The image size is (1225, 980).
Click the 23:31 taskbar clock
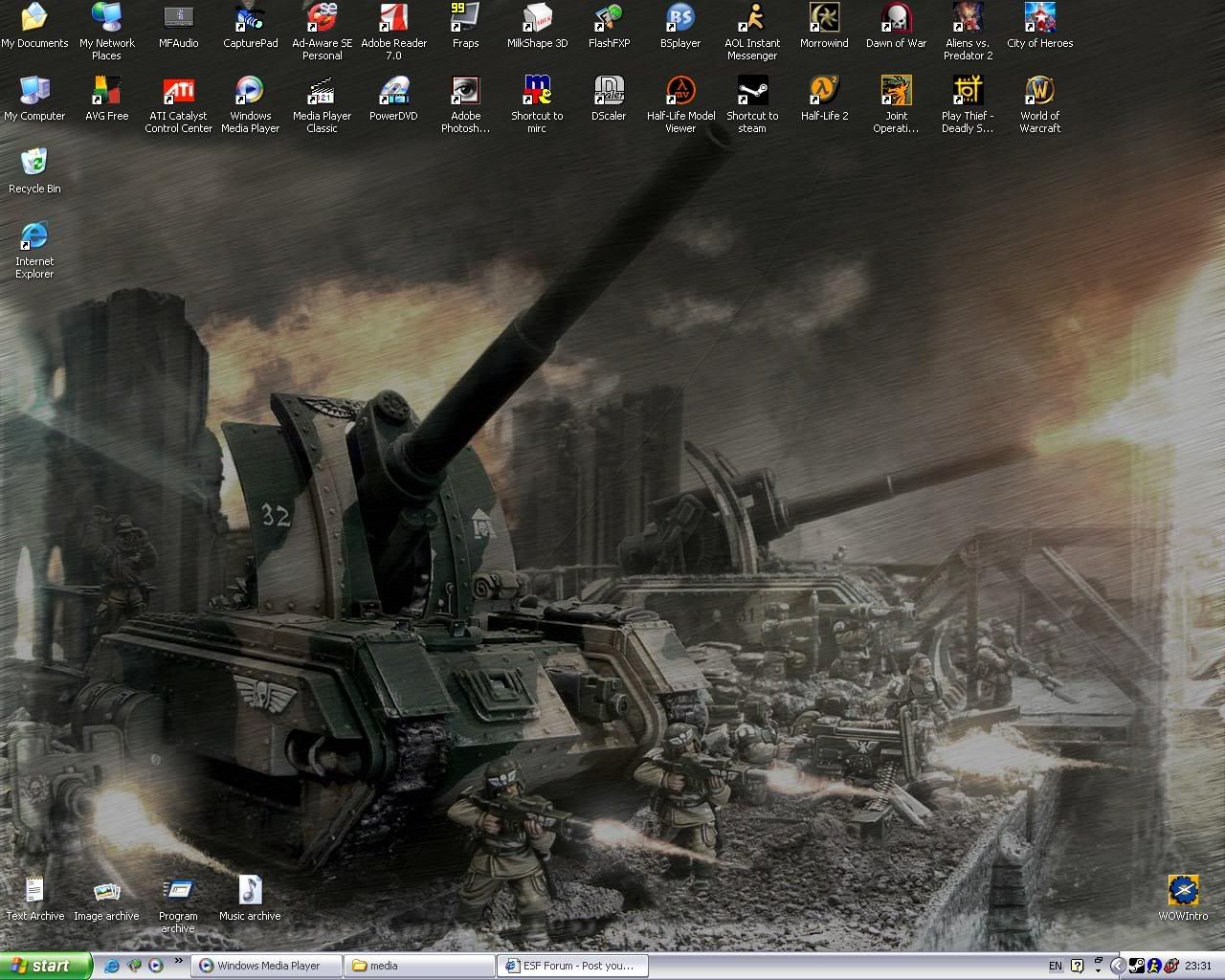coord(1198,967)
